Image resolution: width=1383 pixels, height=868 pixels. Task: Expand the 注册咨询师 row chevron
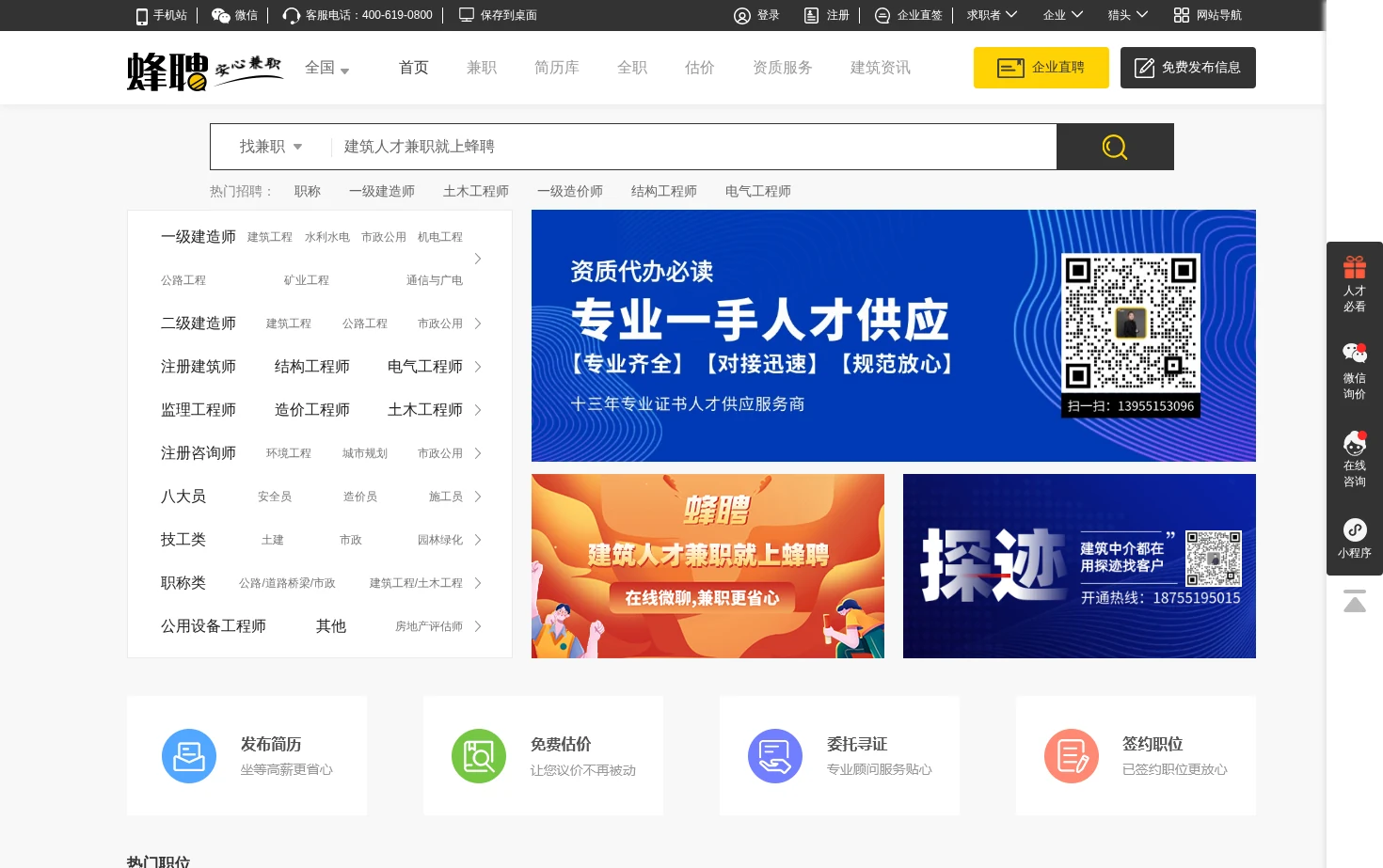click(x=478, y=453)
